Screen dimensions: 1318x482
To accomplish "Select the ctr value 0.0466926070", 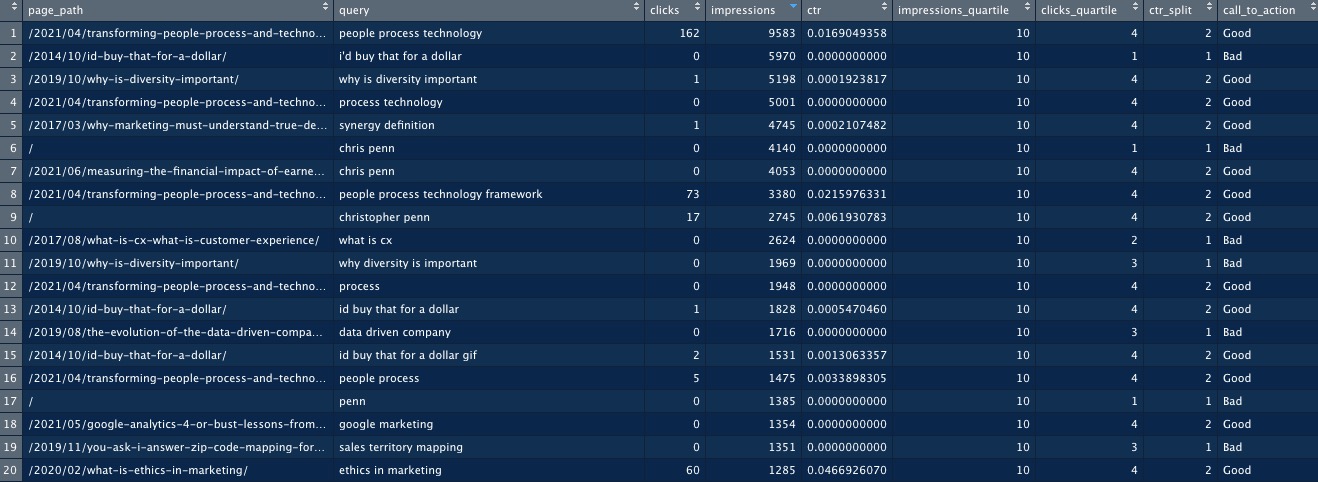I will pos(847,470).
